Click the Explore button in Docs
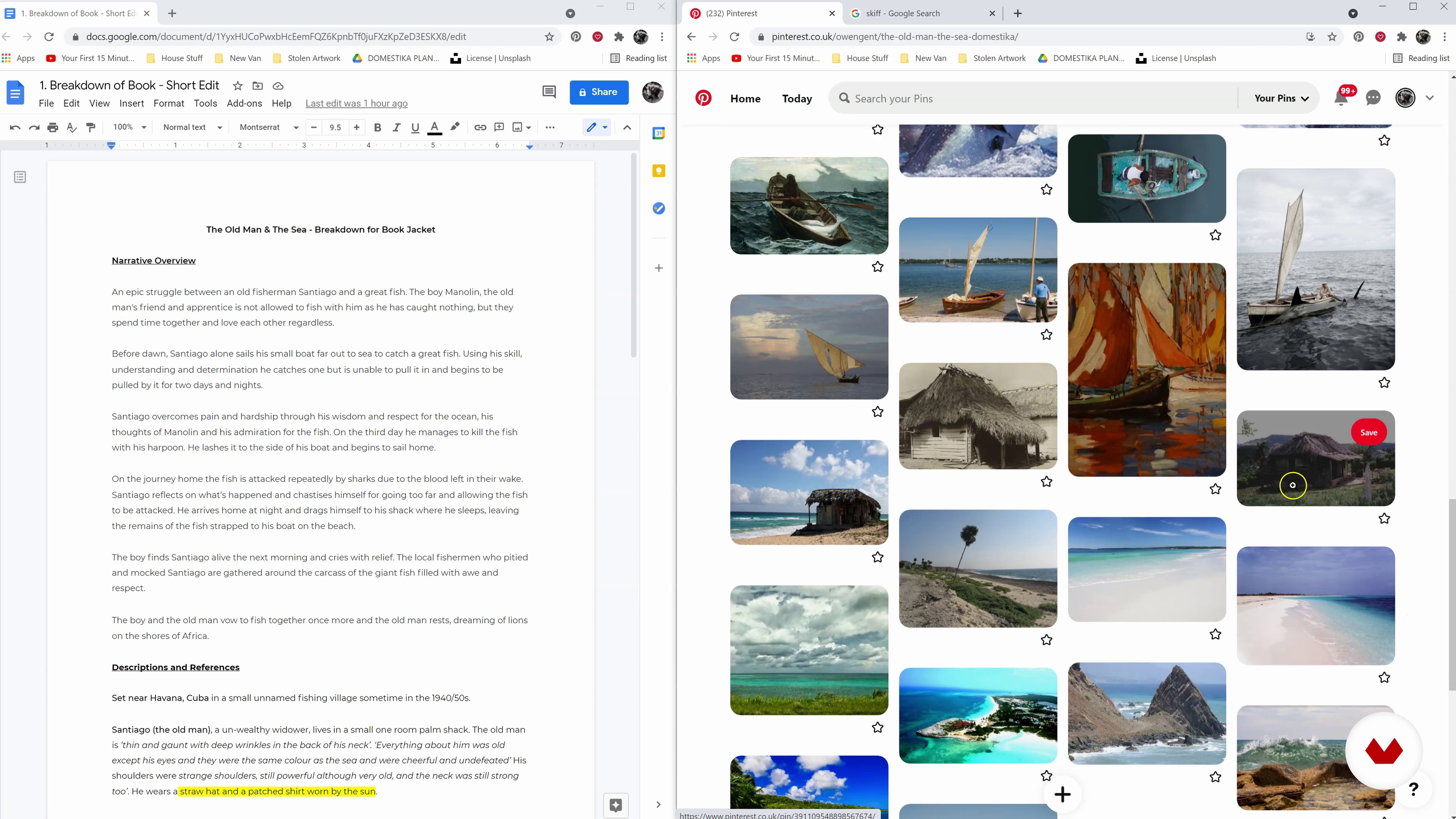This screenshot has height=819, width=1456. pyautogui.click(x=615, y=805)
